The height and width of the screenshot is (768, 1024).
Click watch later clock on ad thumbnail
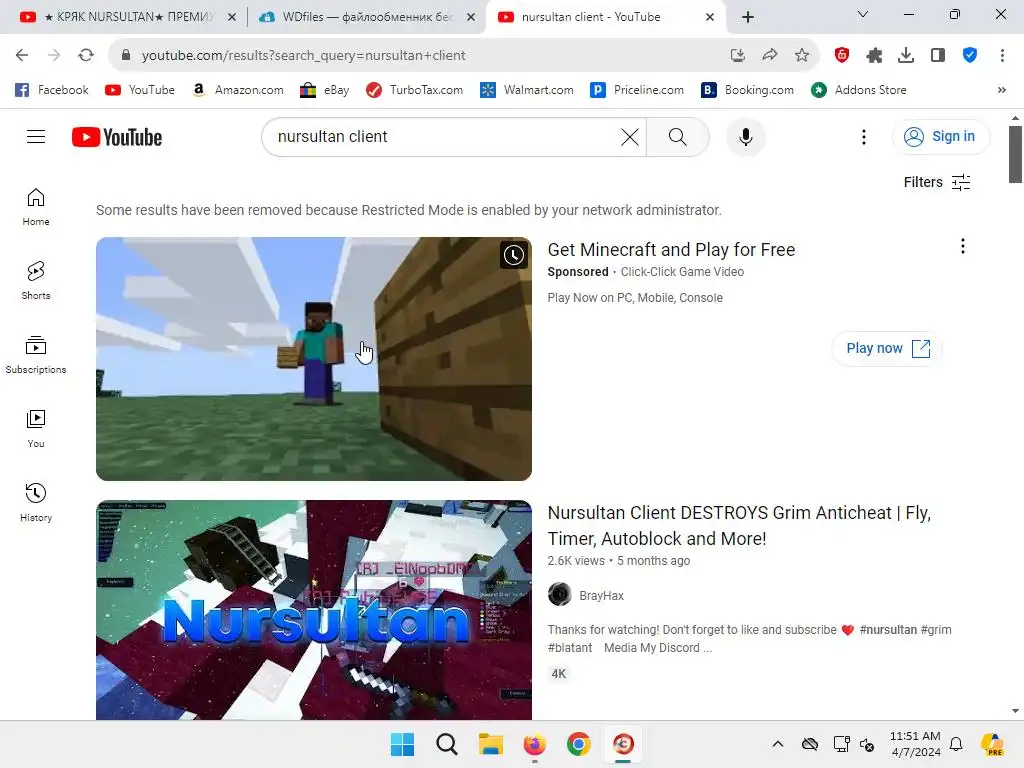click(x=514, y=255)
